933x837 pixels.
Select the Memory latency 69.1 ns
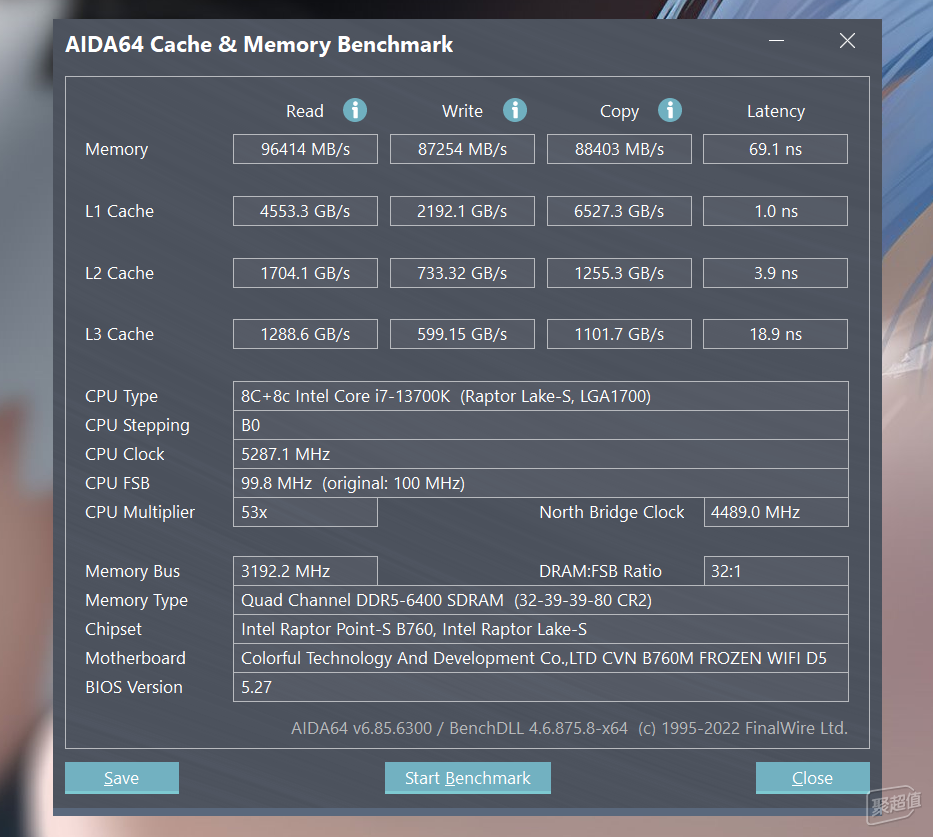click(x=775, y=149)
